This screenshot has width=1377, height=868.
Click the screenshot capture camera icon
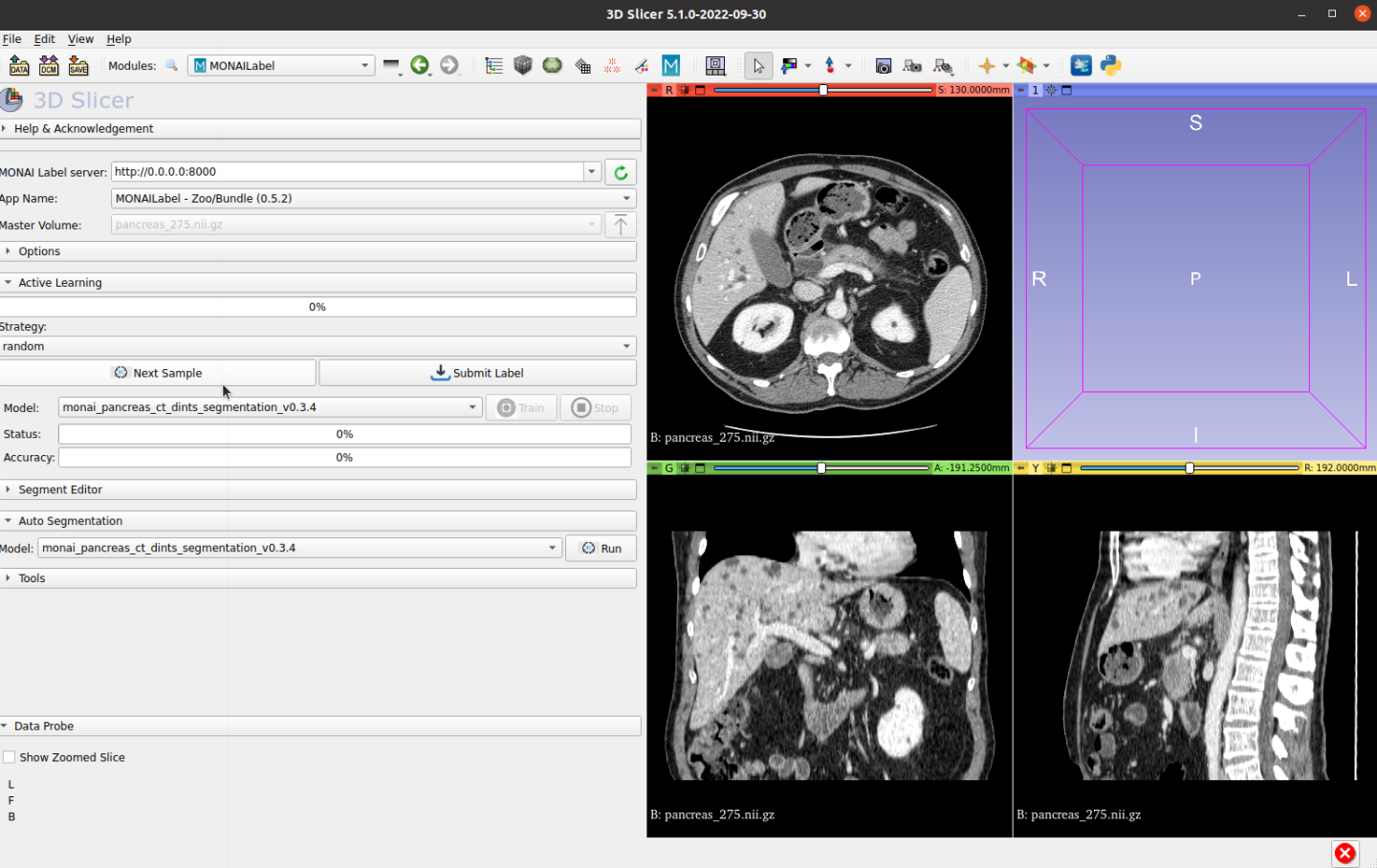(x=884, y=65)
